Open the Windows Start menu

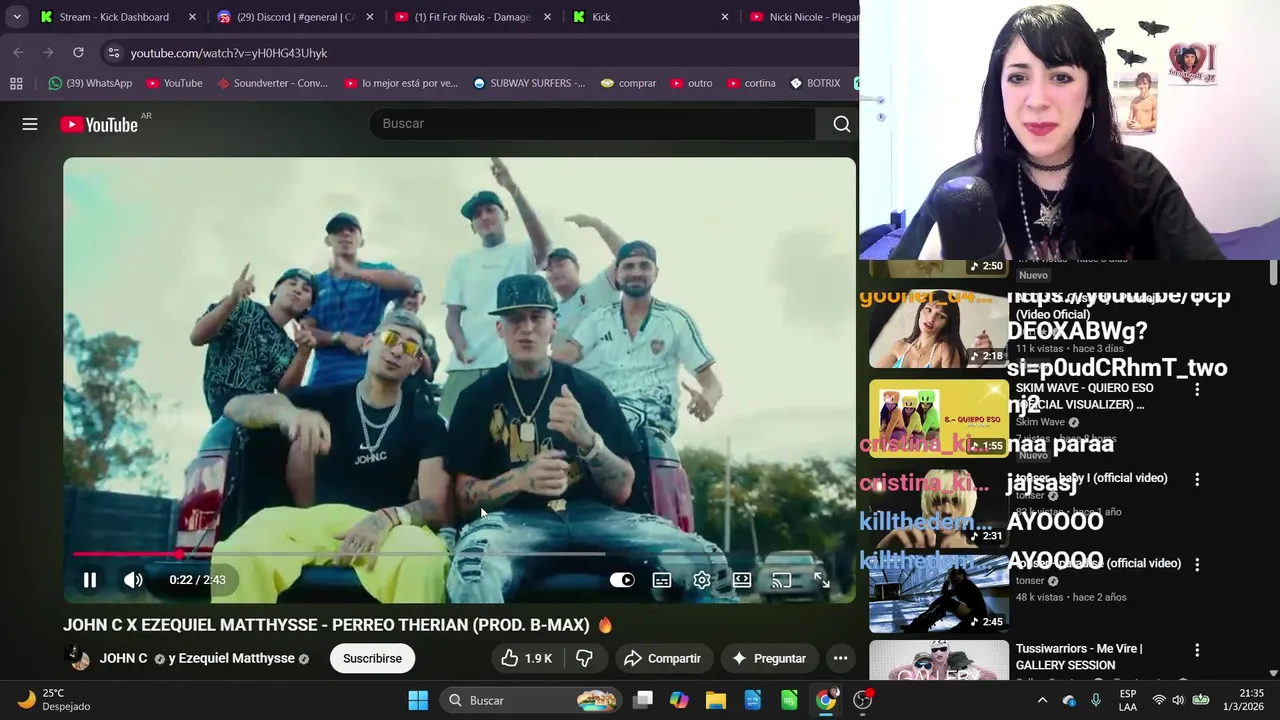pyautogui.click(x=418, y=700)
